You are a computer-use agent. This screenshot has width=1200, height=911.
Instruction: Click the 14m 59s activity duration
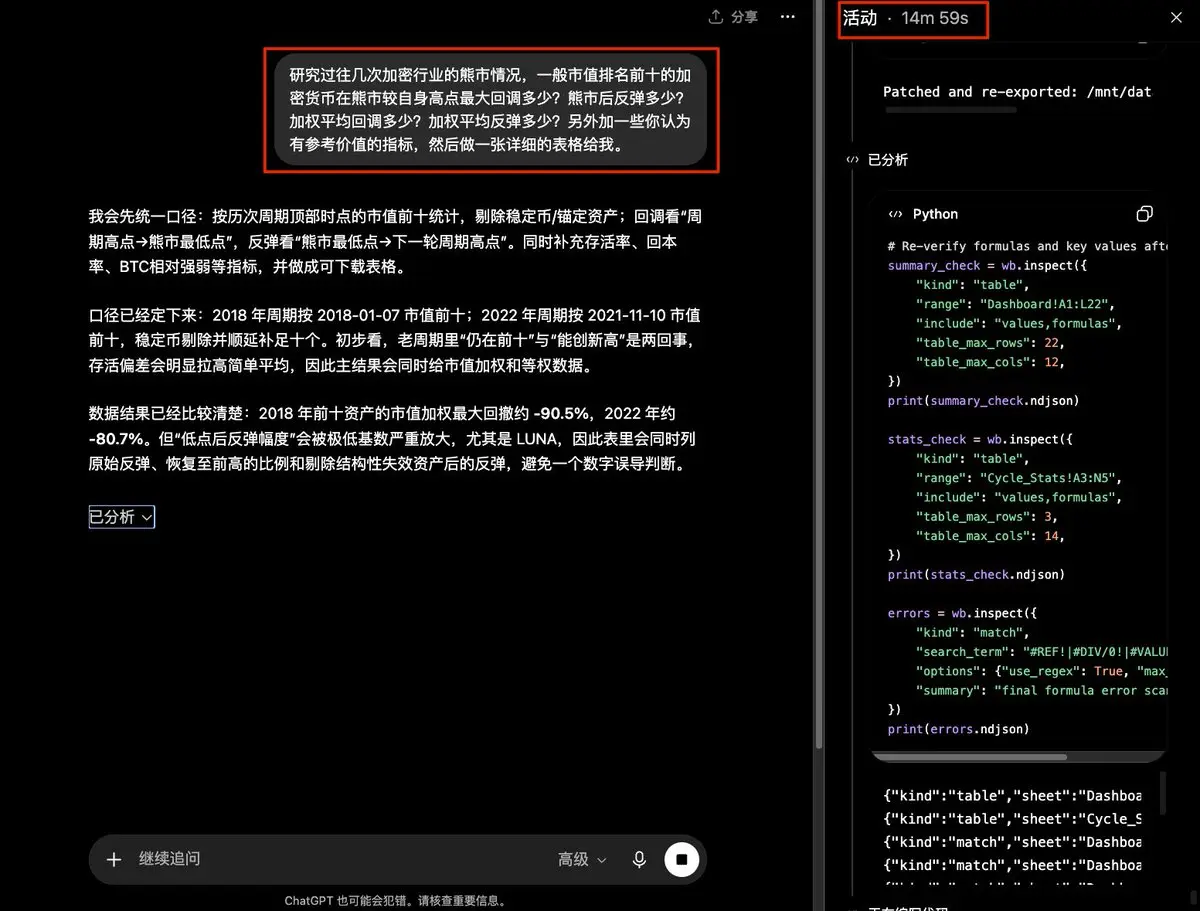tap(934, 18)
